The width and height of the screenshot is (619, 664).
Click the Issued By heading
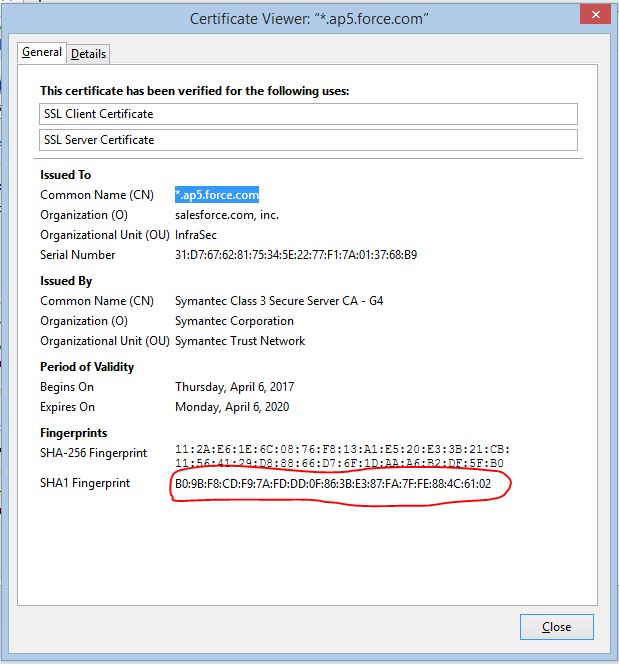(66, 281)
